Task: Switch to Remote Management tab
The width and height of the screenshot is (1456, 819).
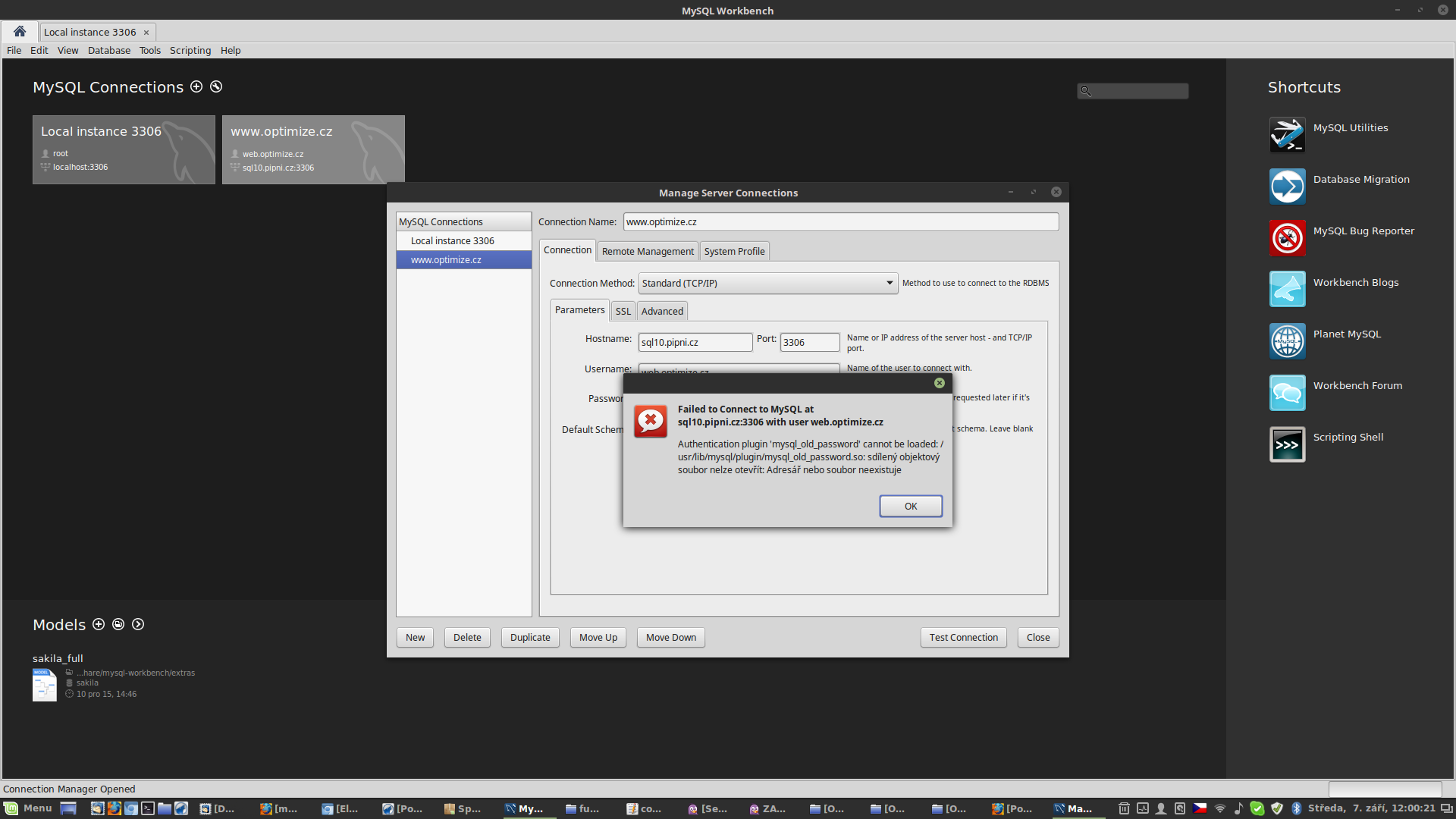Action: (x=647, y=251)
